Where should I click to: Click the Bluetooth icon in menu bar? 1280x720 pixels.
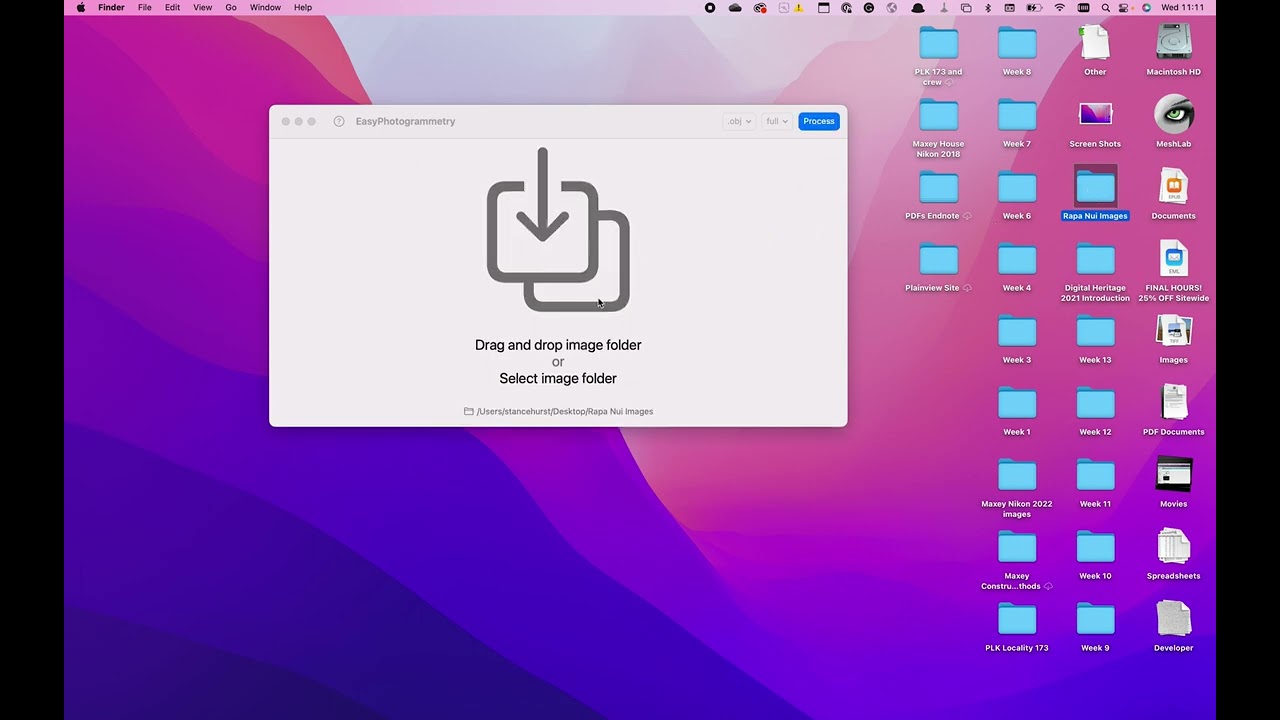[988, 7]
